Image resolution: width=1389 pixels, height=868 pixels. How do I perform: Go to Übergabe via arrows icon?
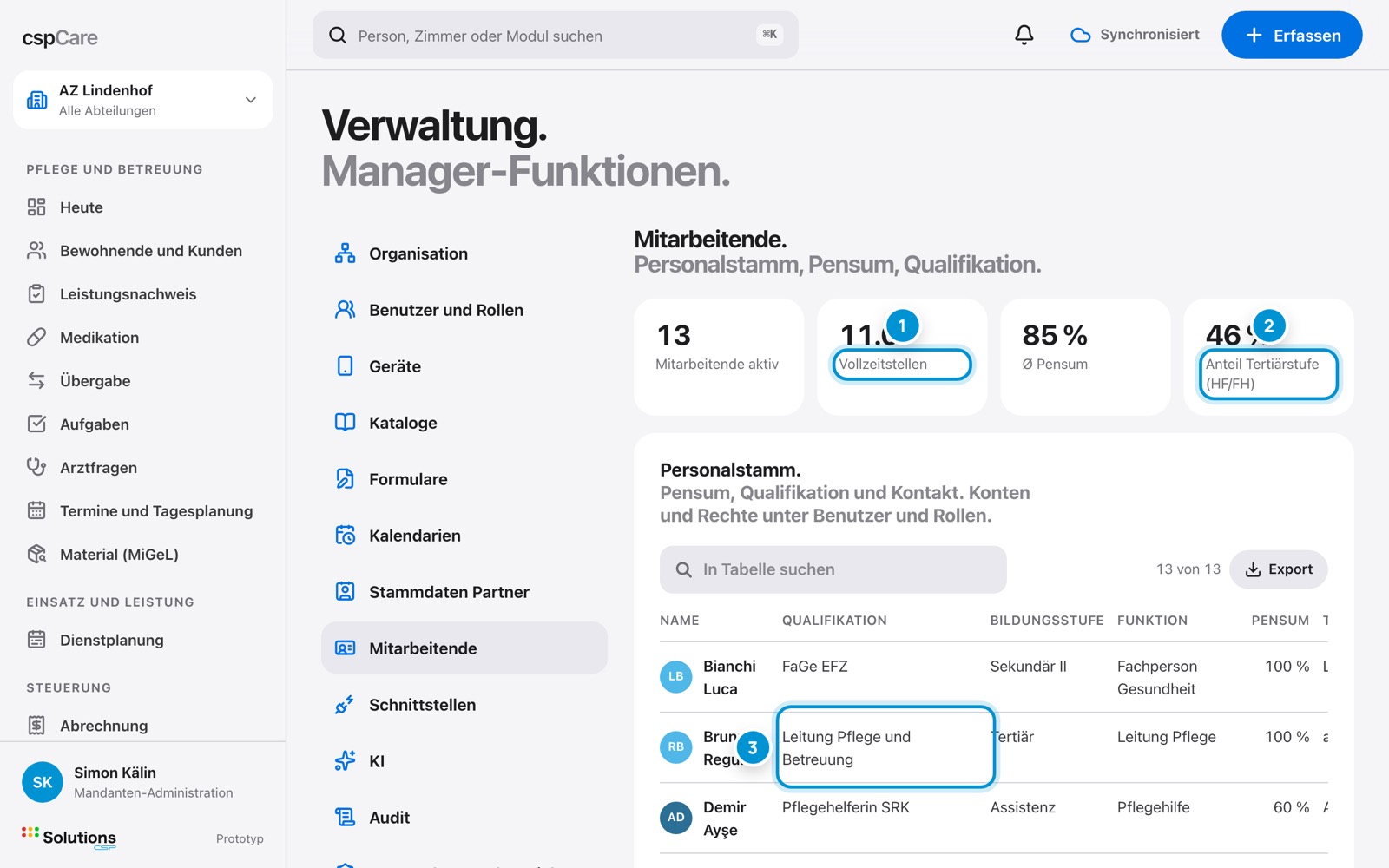point(36,380)
